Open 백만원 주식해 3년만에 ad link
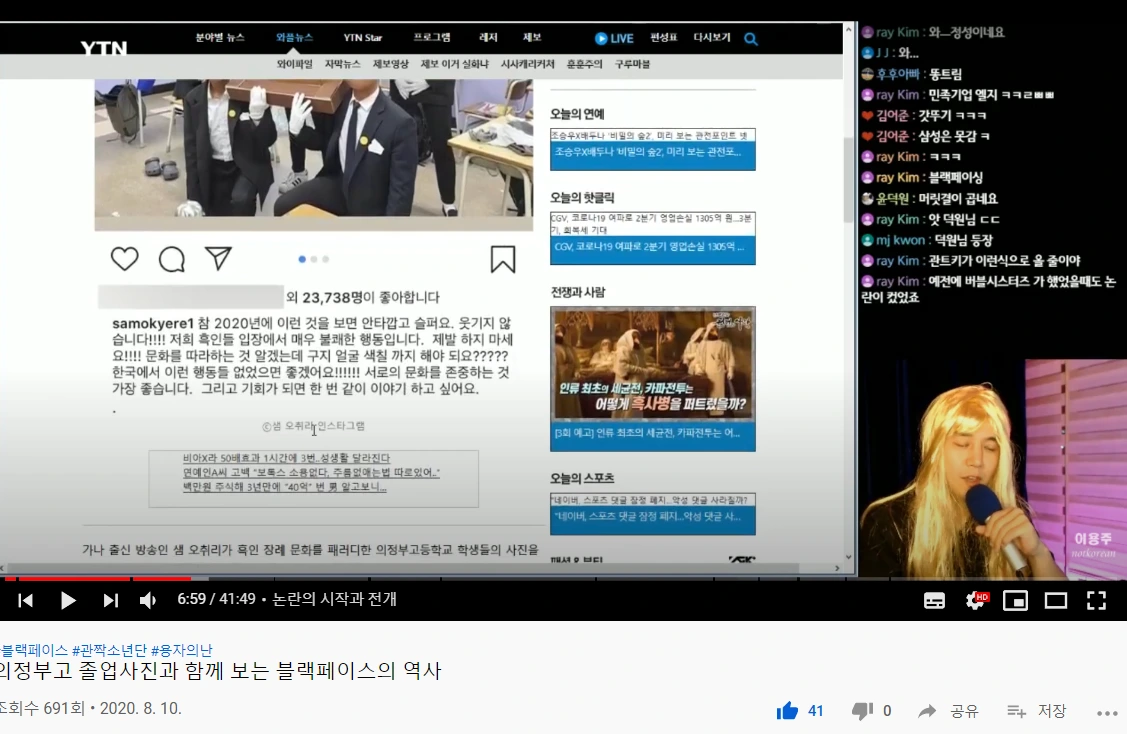Screen dimensions: 1127x734 click(285, 487)
